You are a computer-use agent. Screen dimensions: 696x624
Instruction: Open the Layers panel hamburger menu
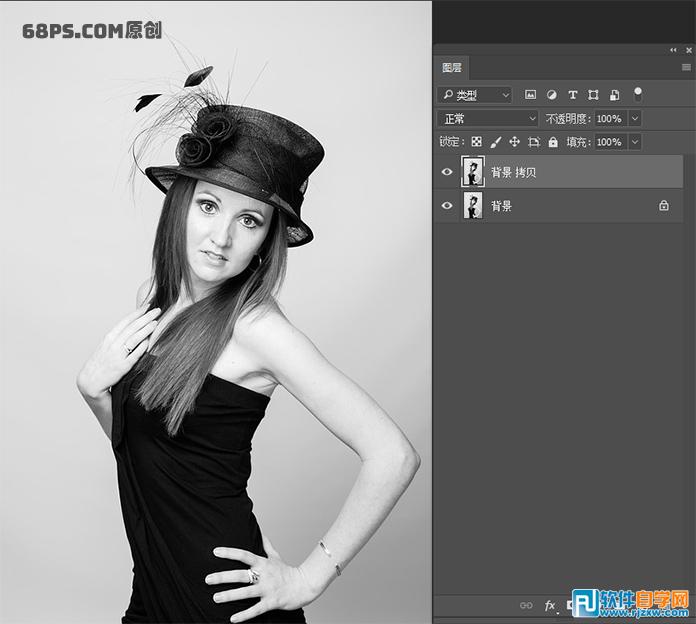point(686,67)
